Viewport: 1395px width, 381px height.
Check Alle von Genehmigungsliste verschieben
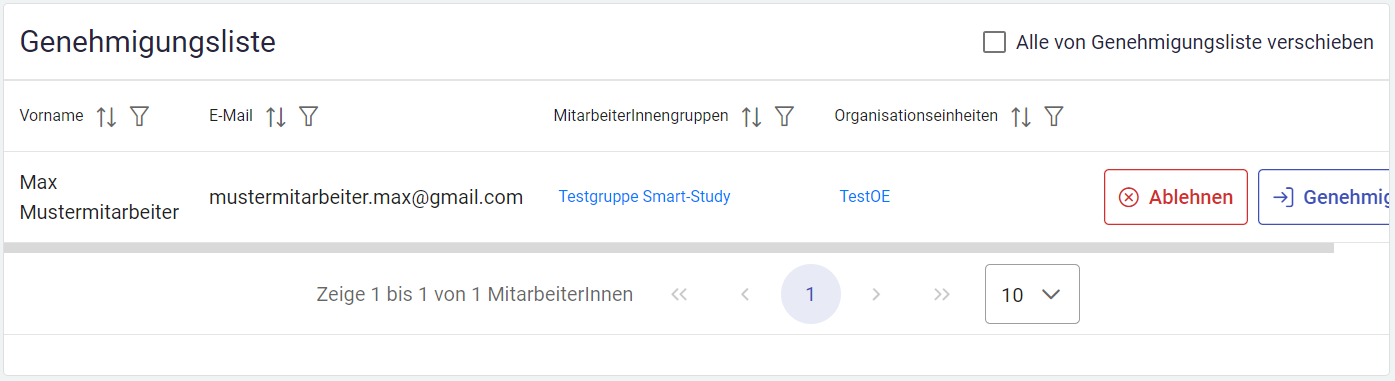click(x=994, y=42)
